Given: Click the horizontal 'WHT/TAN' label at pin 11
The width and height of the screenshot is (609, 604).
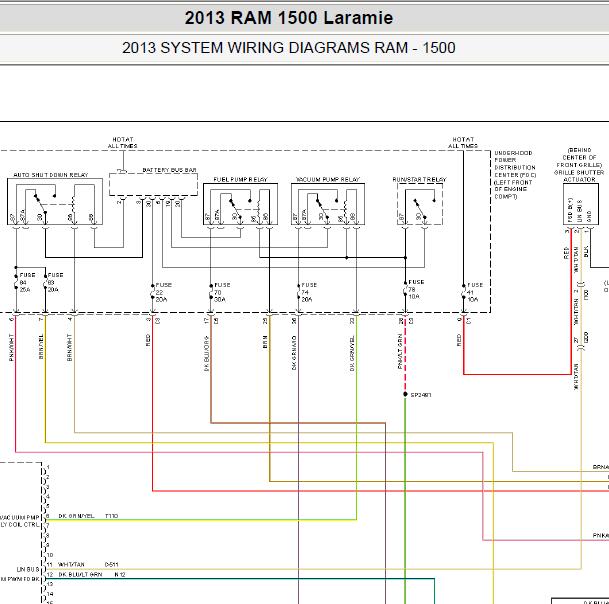Looking at the screenshot, I should 71,564.
